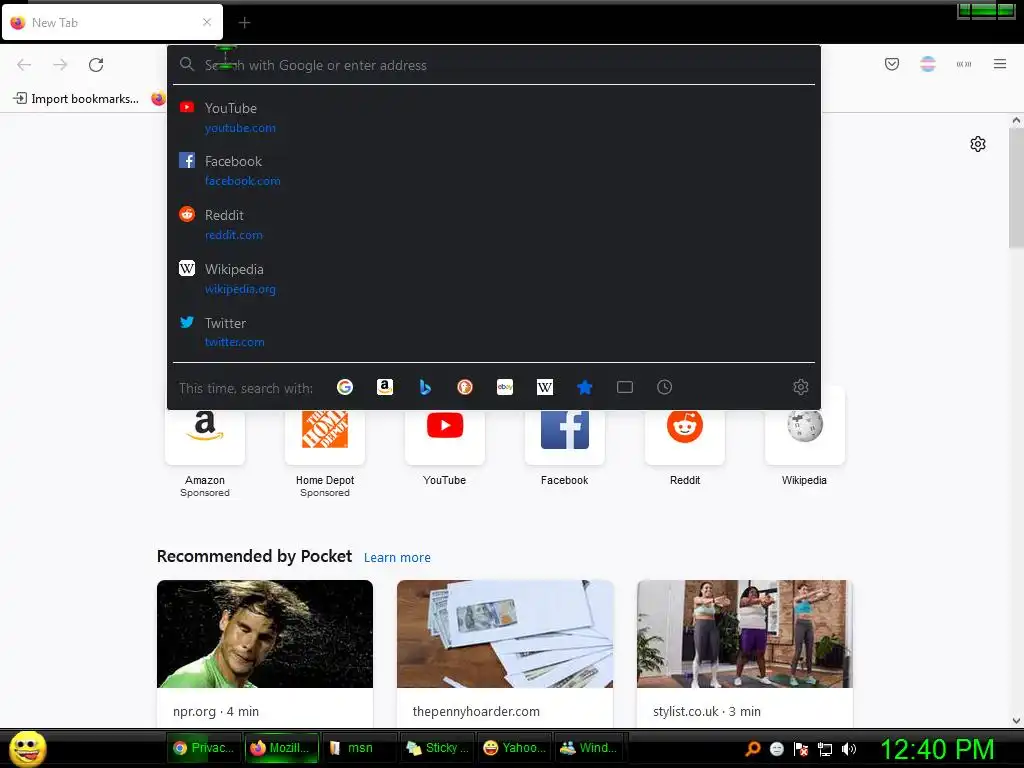The height and width of the screenshot is (768, 1024).
Task: Click the orange magnifier tray icon
Action: (752, 749)
